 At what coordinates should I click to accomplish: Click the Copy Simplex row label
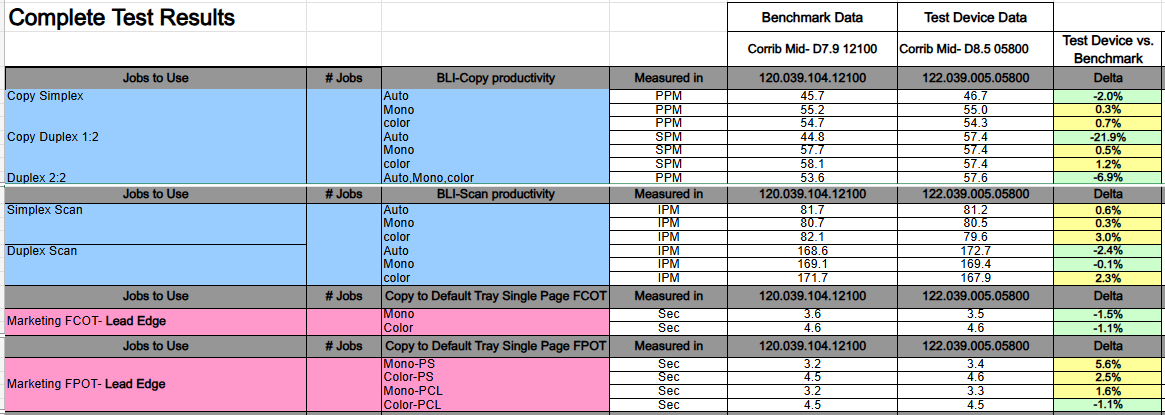coord(45,96)
